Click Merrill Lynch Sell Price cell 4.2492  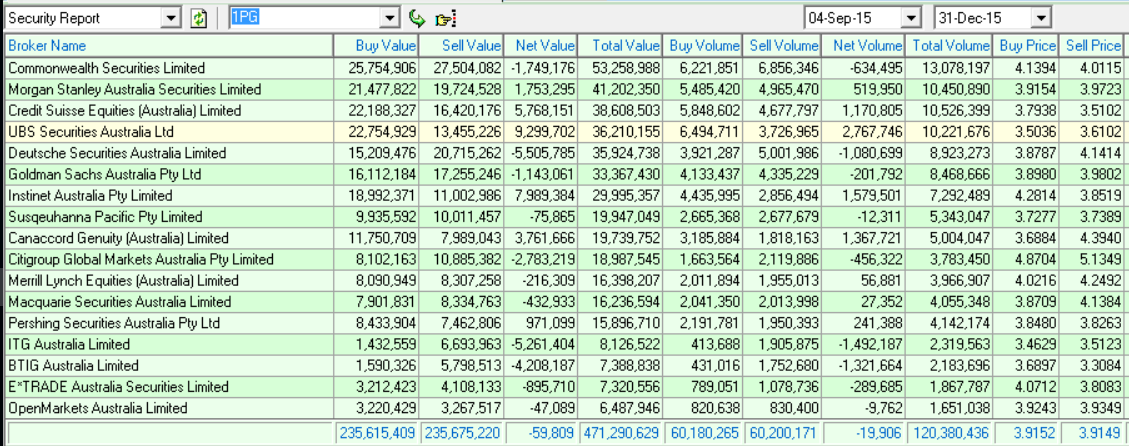coord(1092,281)
